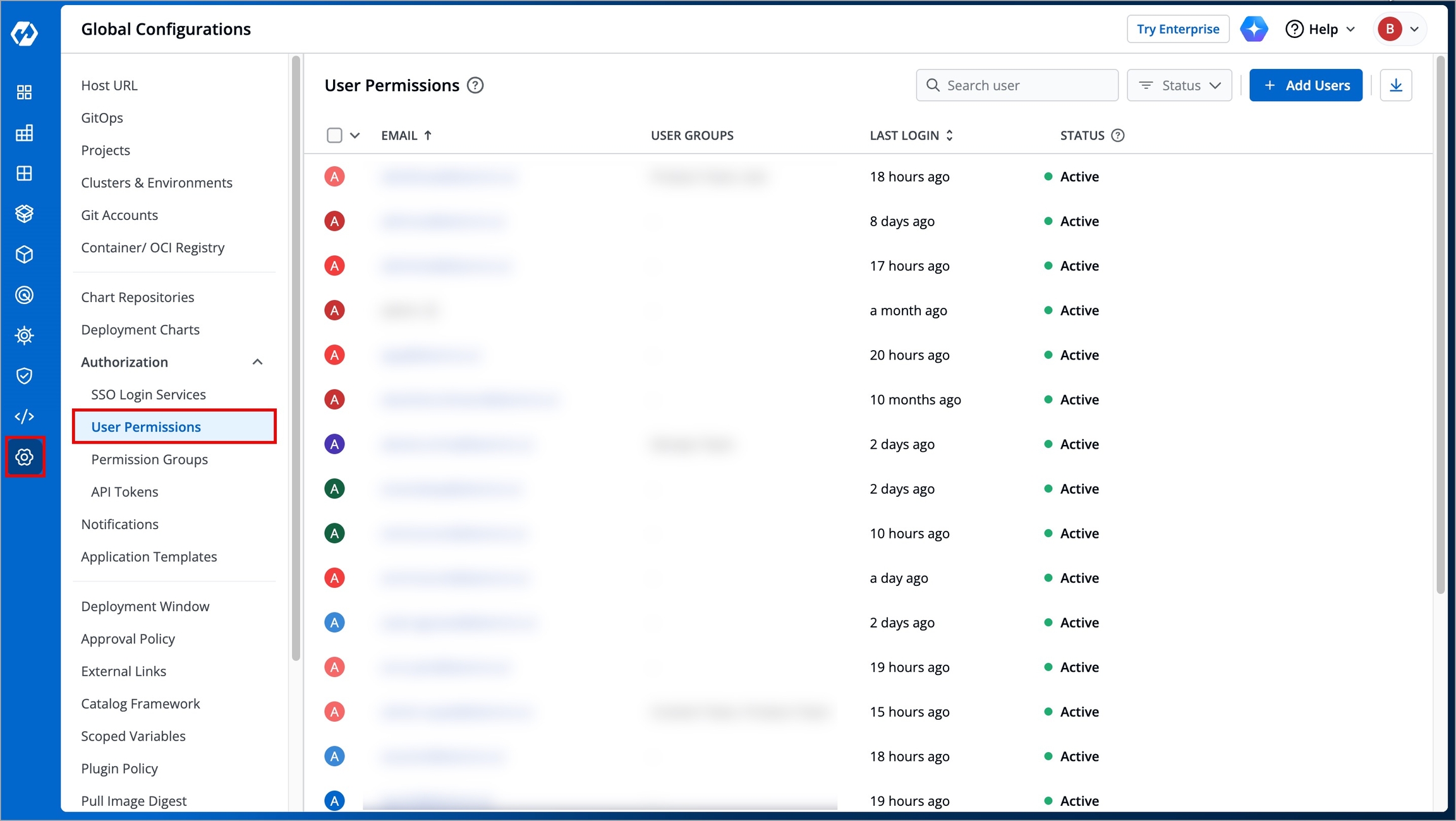The image size is (1456, 821).
Task: Click the Global Configurations gear icon
Action: coord(24,457)
